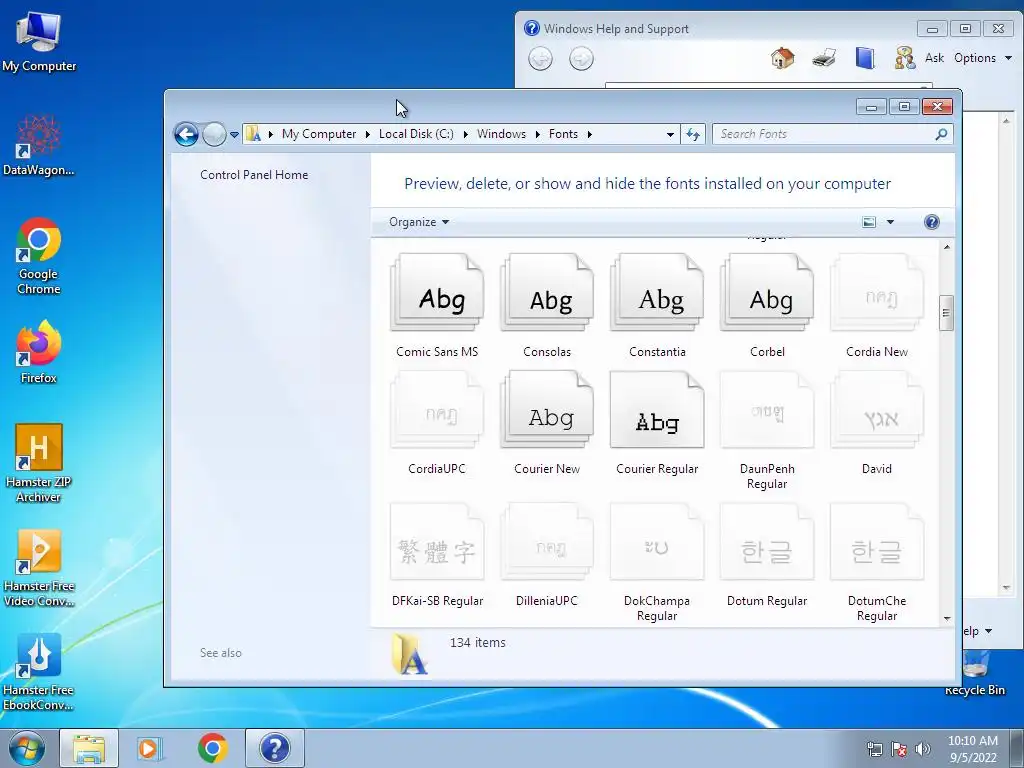The height and width of the screenshot is (768, 1024).
Task: Click the scroll up arrow of font list
Action: [946, 247]
